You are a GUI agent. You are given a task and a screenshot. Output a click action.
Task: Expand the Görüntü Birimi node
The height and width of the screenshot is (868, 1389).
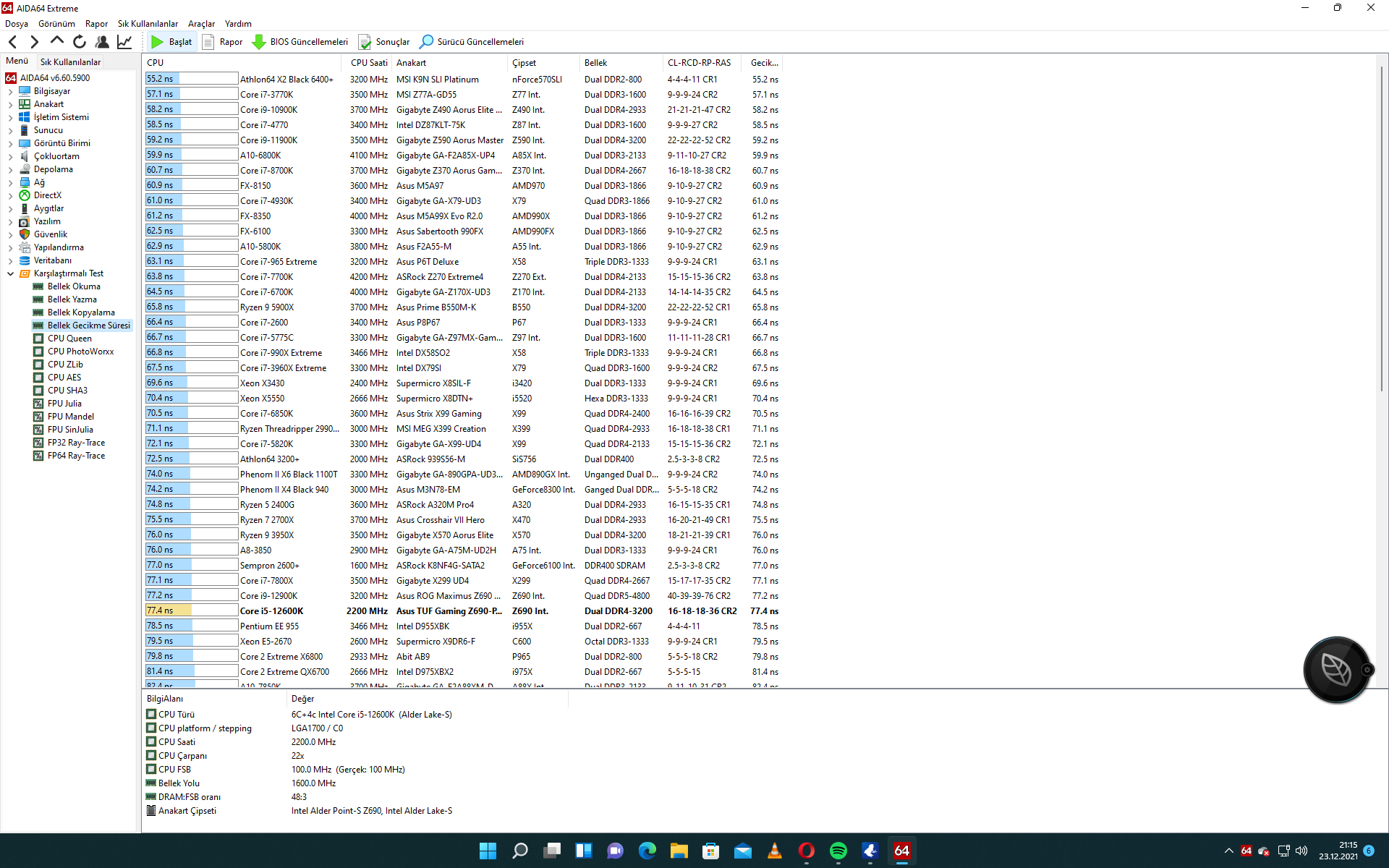pos(10,144)
